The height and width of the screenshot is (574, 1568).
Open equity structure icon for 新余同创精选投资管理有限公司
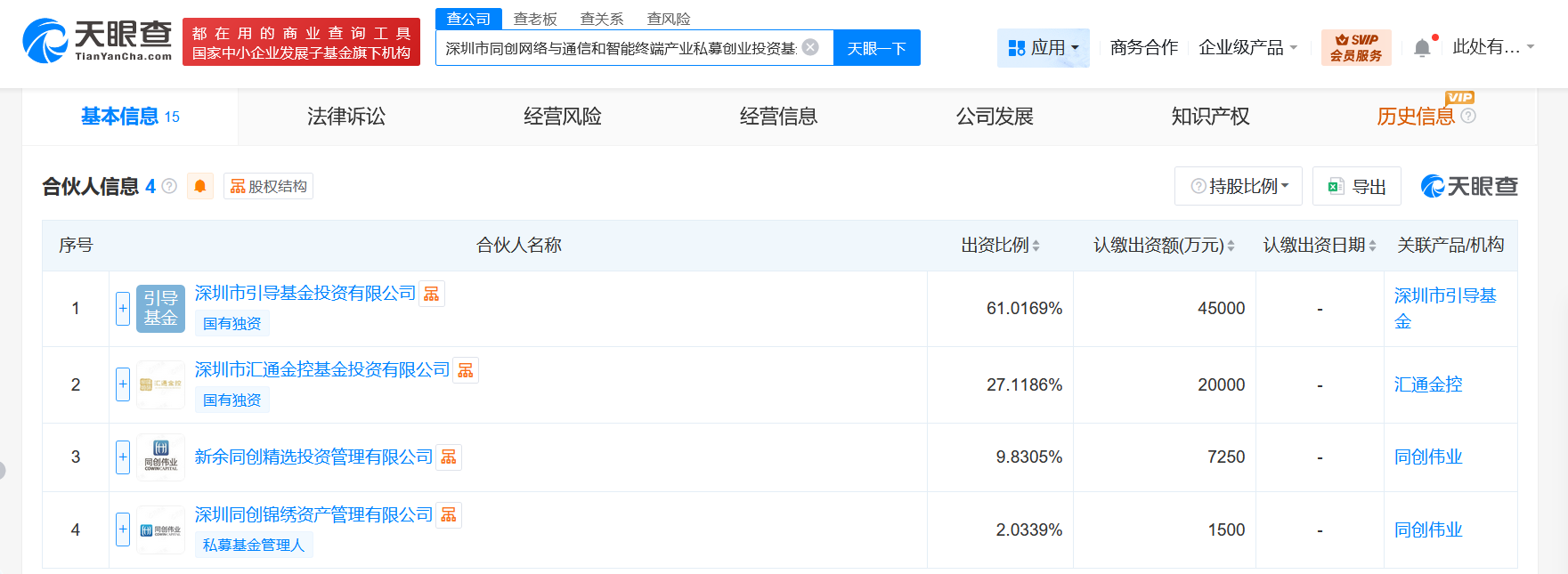click(x=449, y=457)
